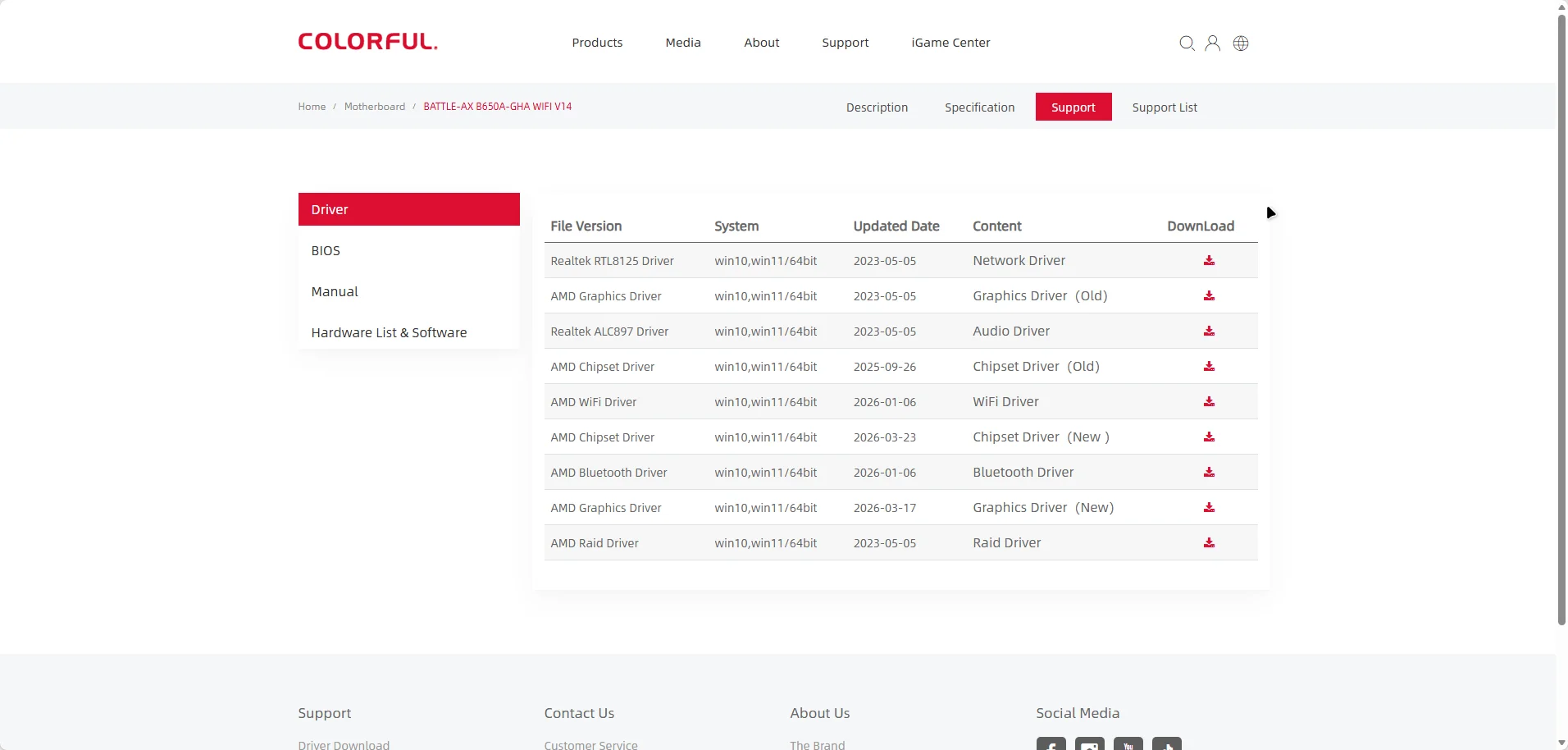Click the File Version column header
Screen dimensions: 1568x750
click(586, 226)
